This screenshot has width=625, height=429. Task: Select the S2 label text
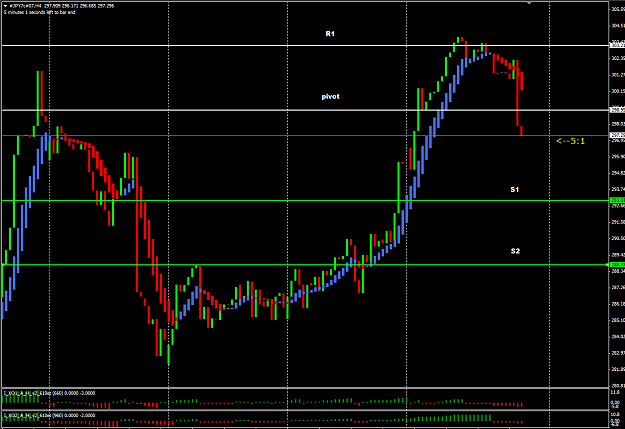pyautogui.click(x=515, y=251)
